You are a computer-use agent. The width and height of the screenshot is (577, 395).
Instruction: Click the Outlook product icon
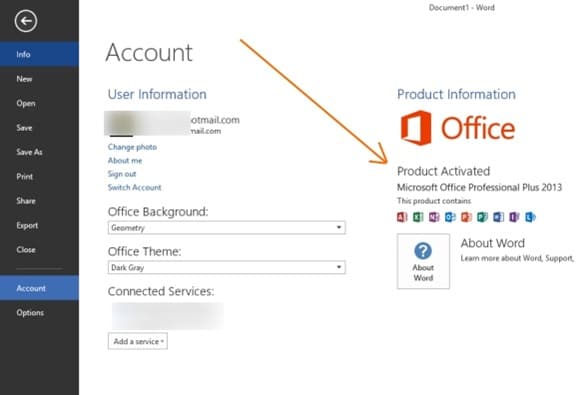click(450, 217)
